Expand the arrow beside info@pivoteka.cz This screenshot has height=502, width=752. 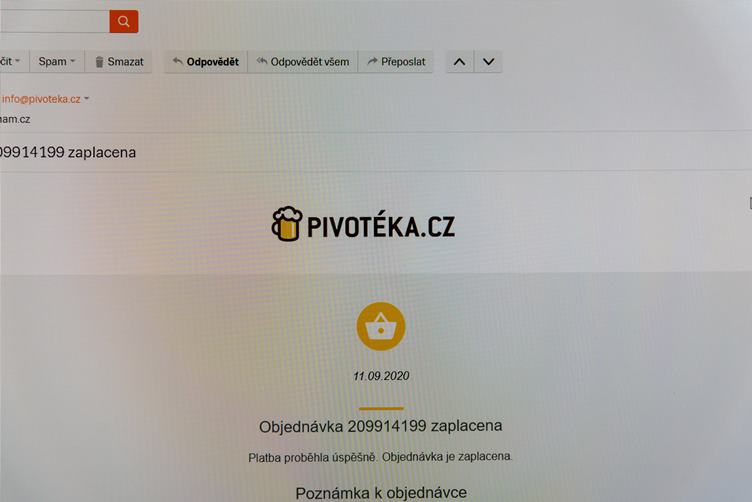tap(86, 99)
